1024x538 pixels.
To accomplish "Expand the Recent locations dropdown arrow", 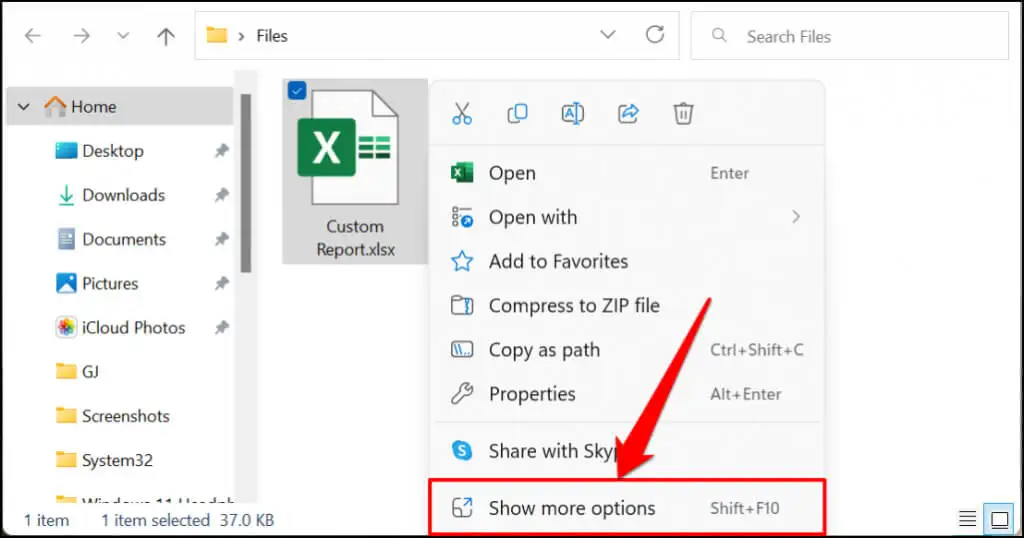I will (123, 36).
